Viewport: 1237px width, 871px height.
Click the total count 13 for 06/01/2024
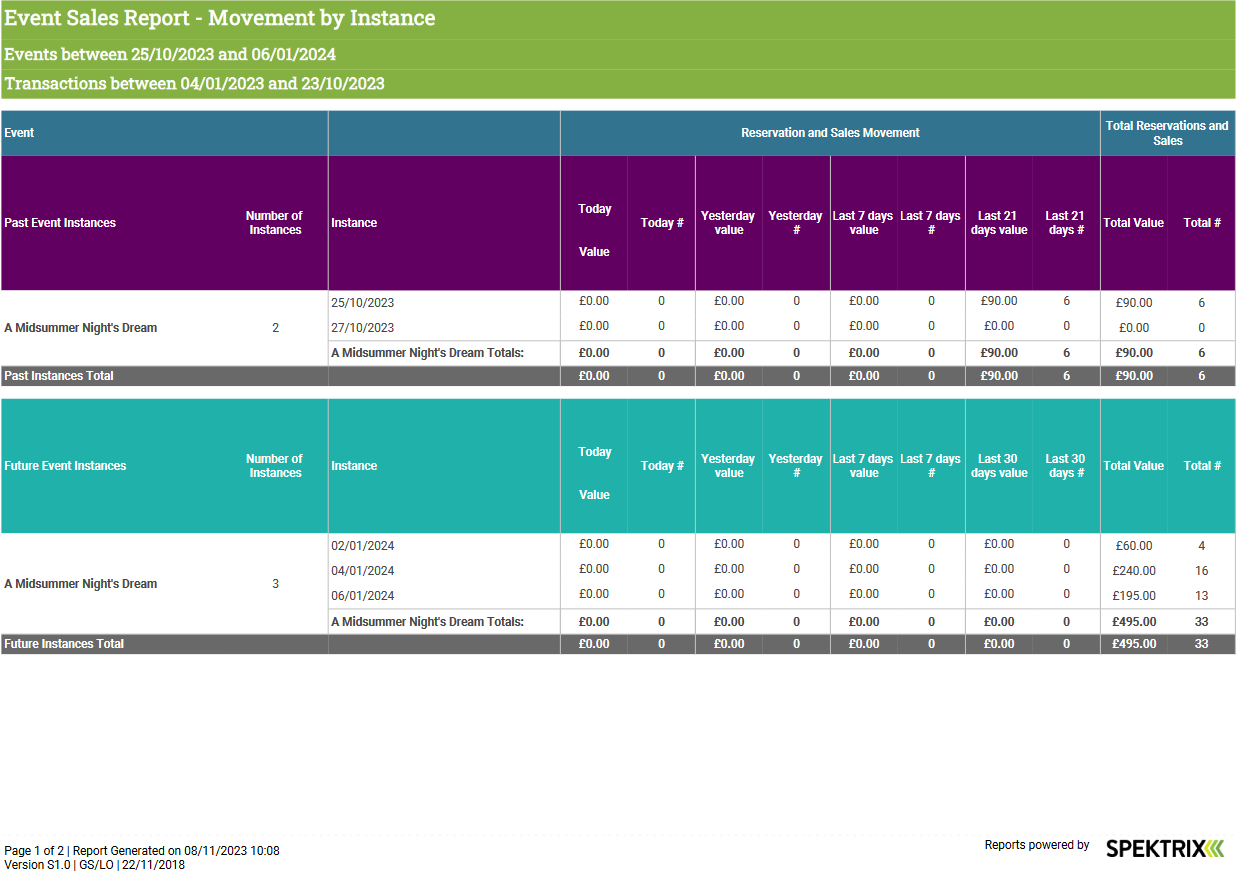coord(1202,596)
